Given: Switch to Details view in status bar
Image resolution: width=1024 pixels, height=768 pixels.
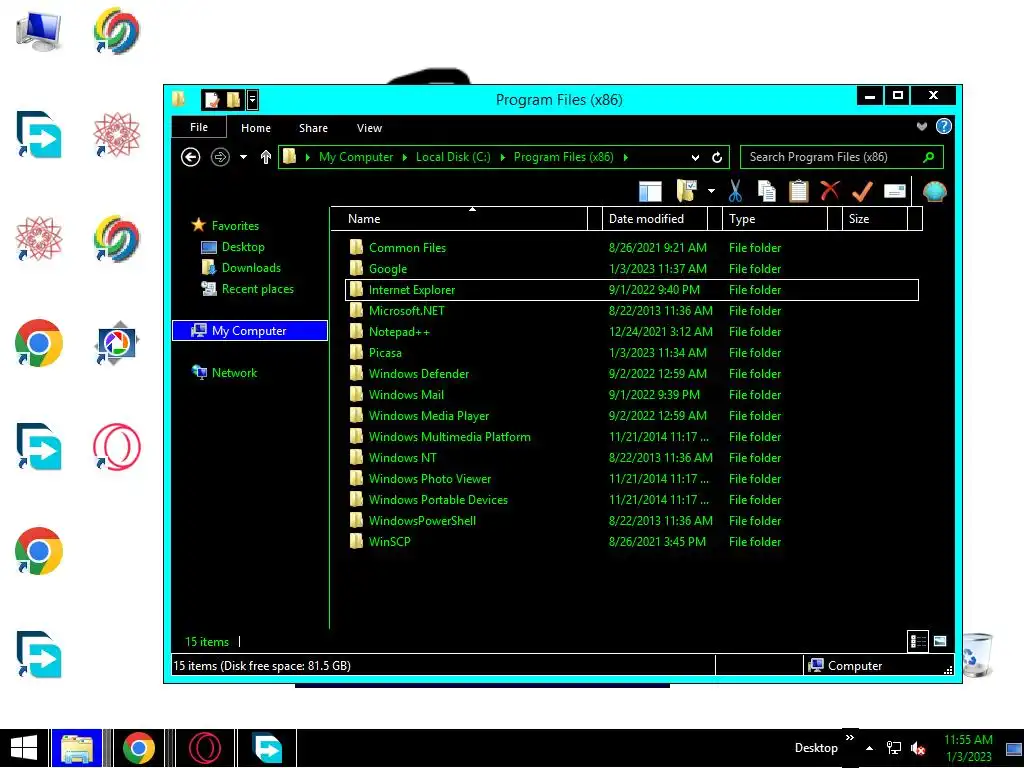Looking at the screenshot, I should [x=918, y=641].
